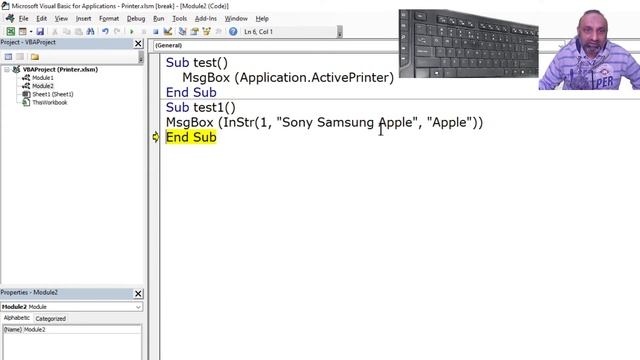The width and height of the screenshot is (640, 360).
Task: Close the Properties - Module2 panel
Action: tap(138, 293)
